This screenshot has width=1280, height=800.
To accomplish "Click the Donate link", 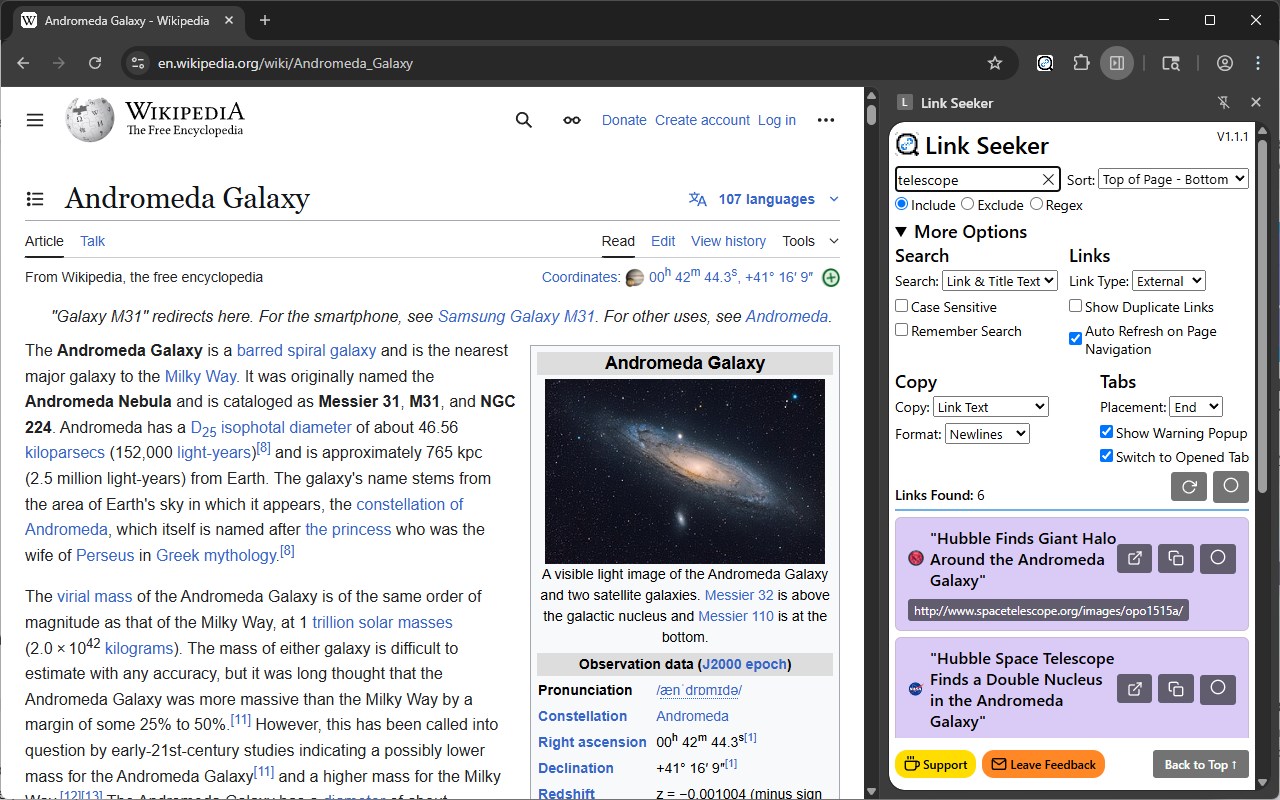I will [x=624, y=120].
